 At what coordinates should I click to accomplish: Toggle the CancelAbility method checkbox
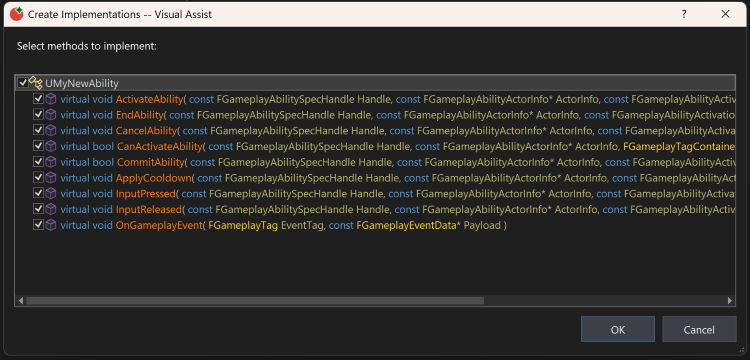pyautogui.click(x=38, y=131)
